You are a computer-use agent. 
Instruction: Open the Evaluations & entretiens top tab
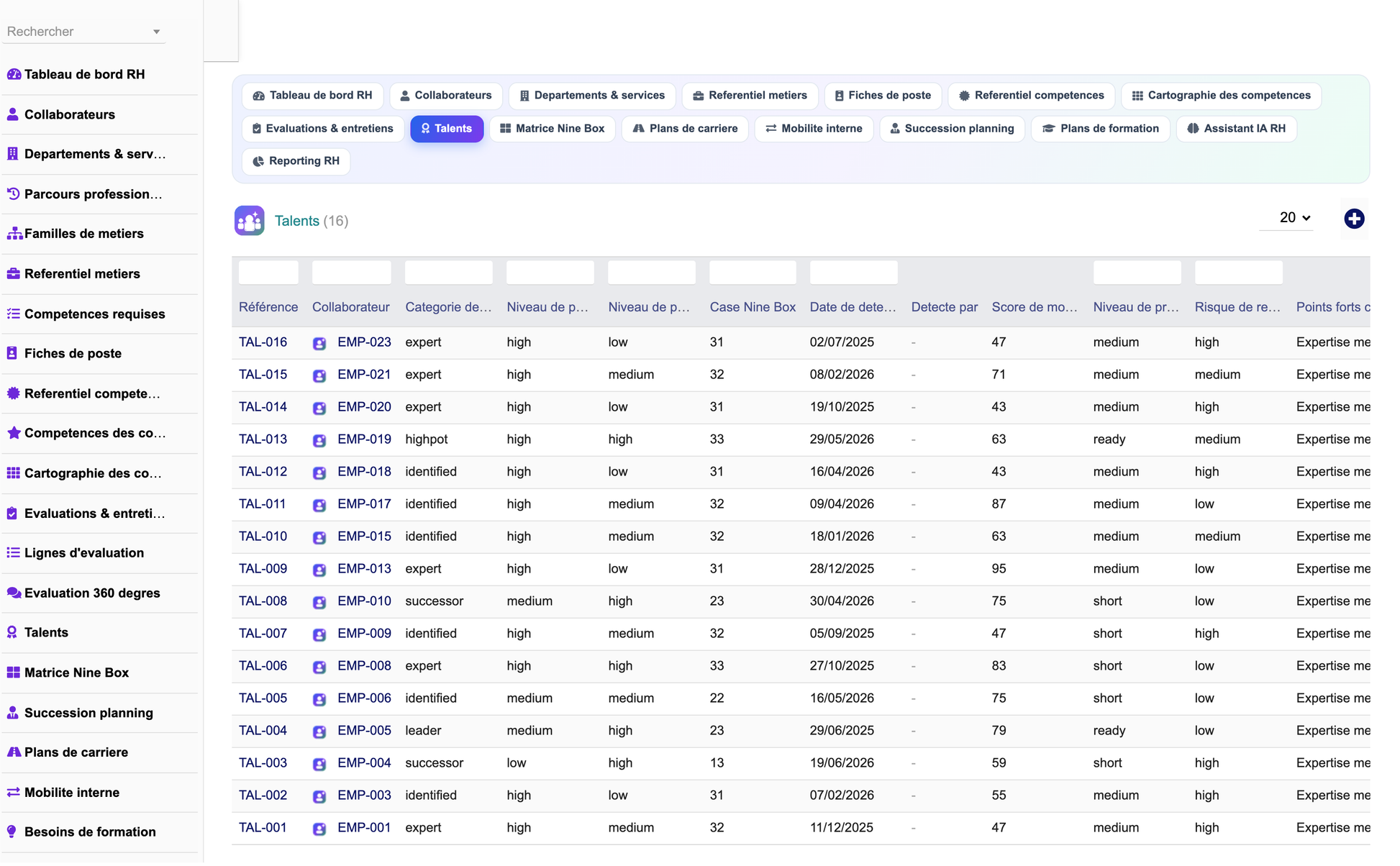click(x=322, y=129)
